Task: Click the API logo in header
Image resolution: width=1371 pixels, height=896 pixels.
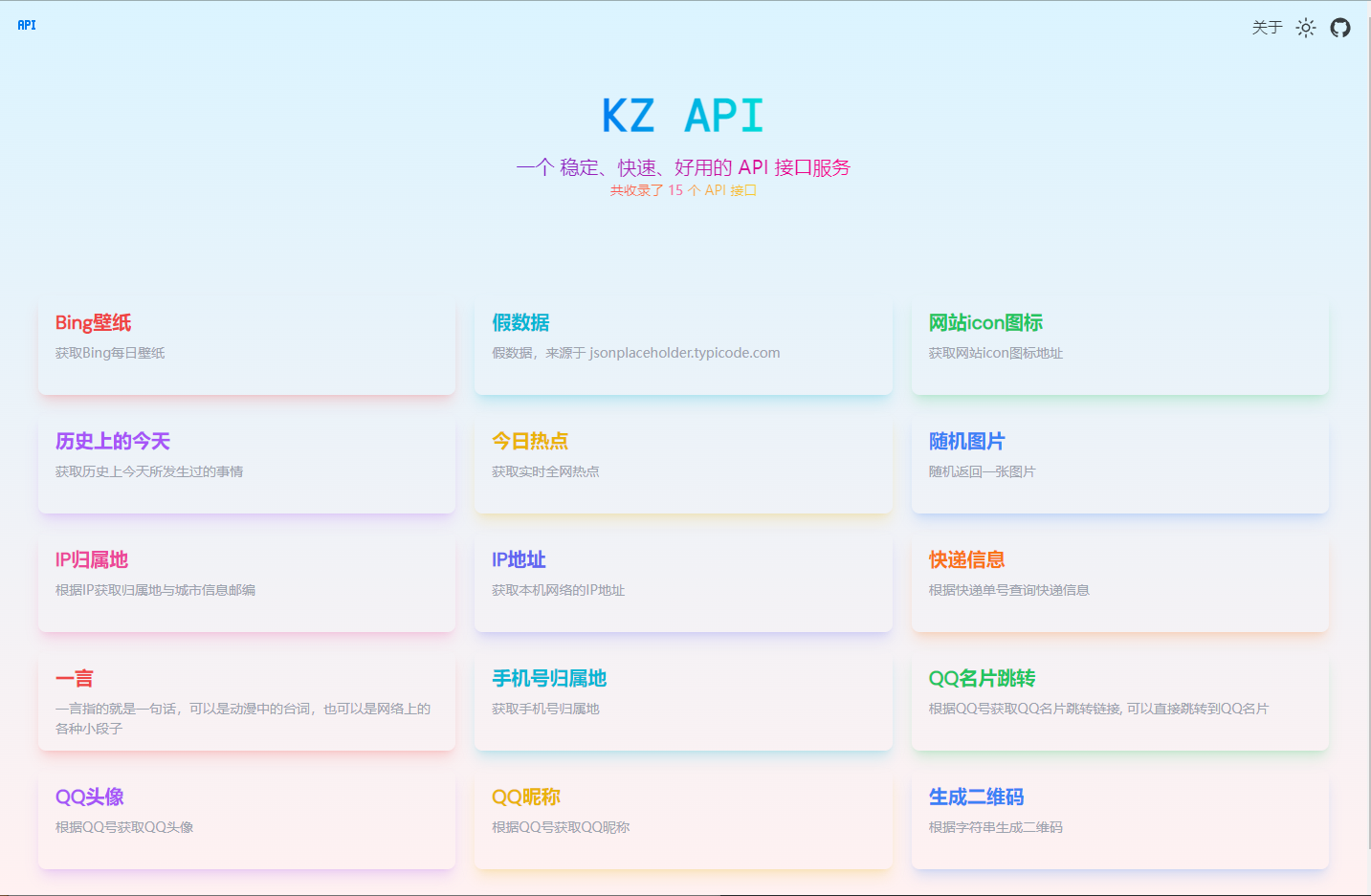Action: (27, 25)
